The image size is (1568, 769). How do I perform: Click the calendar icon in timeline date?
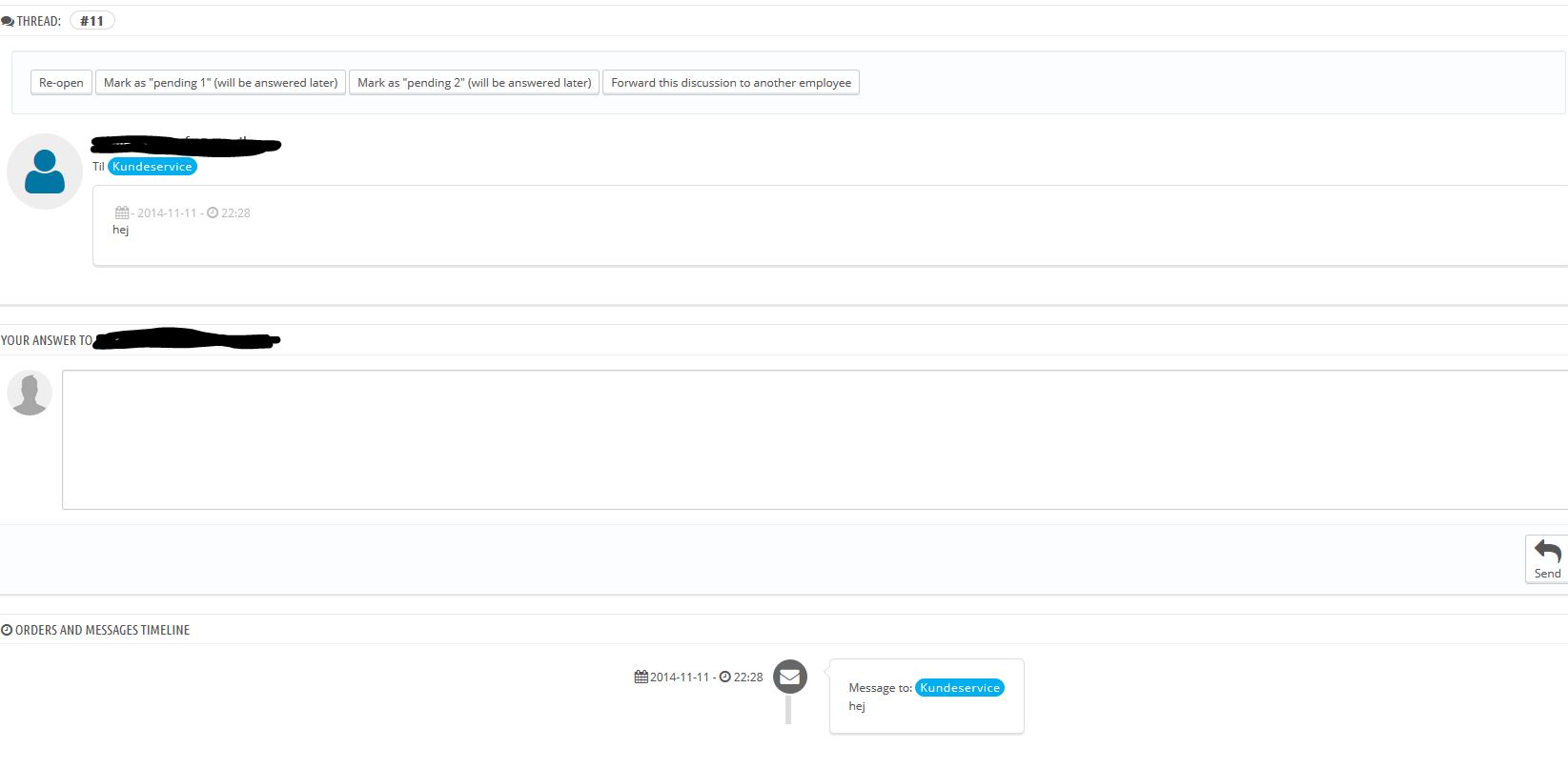(x=641, y=678)
